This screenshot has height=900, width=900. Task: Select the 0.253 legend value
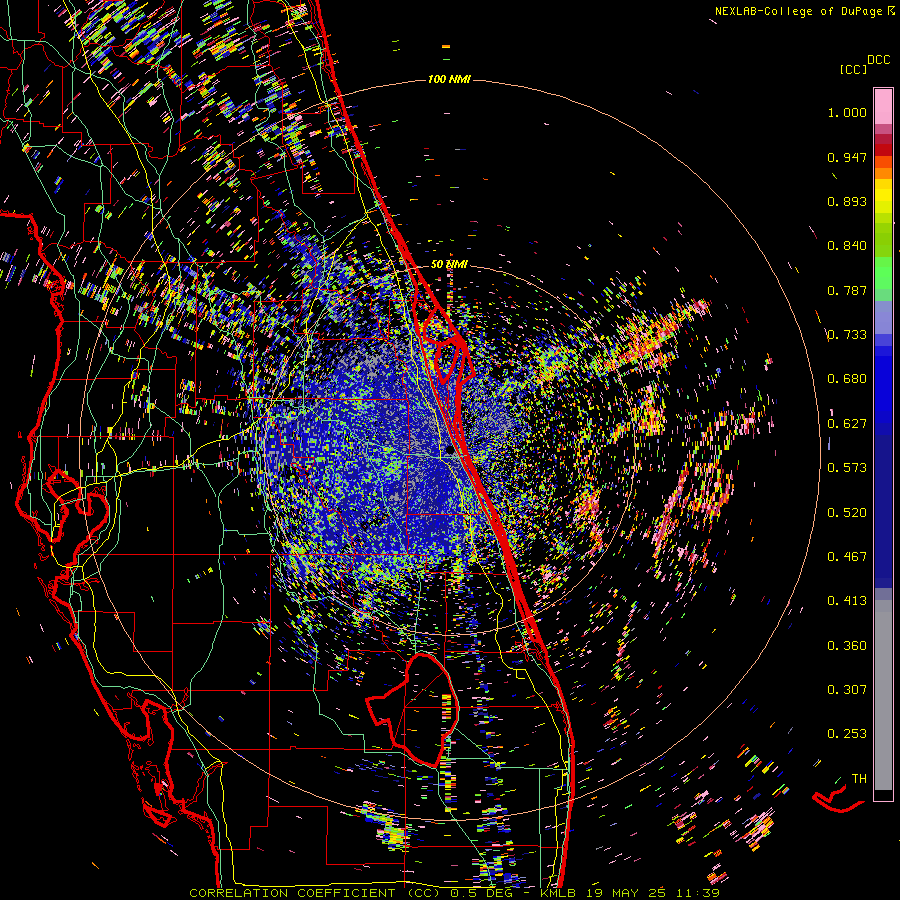point(847,734)
